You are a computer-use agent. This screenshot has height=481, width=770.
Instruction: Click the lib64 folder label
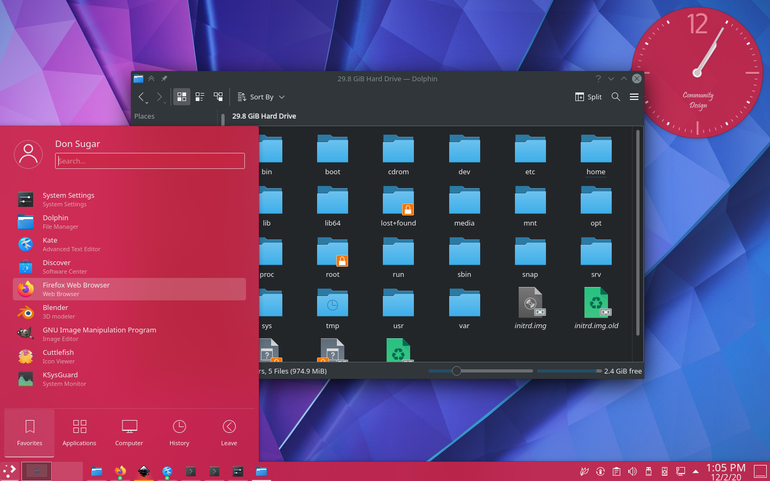(332, 223)
